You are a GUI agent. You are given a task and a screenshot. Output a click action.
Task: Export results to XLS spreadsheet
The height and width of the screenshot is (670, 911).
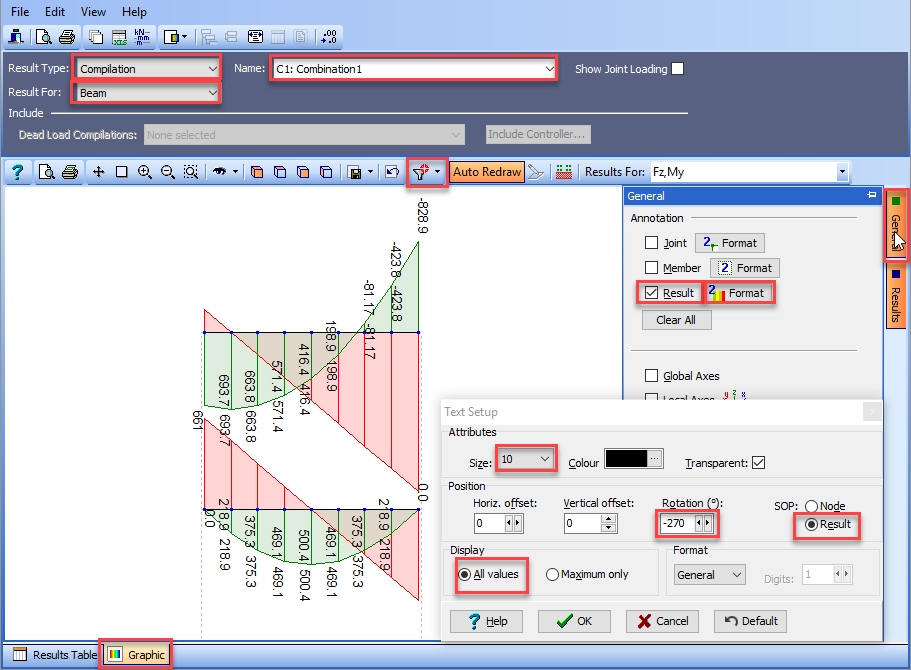point(119,37)
